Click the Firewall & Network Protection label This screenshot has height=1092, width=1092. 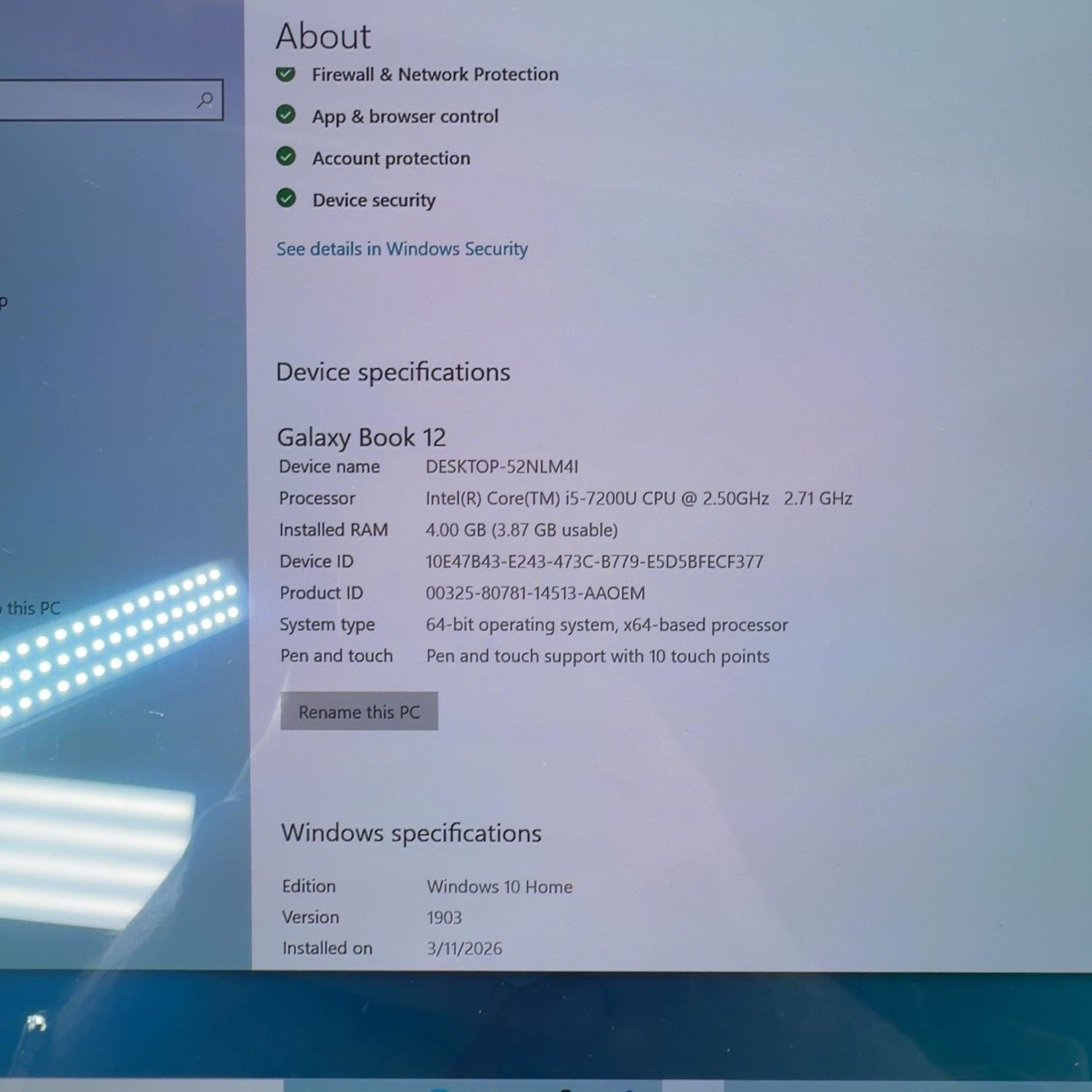(435, 74)
